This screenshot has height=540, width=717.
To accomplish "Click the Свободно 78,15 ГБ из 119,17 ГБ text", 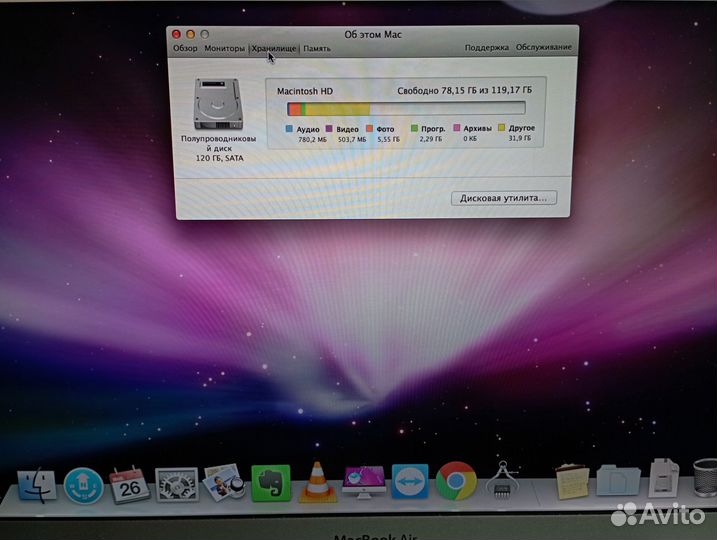I will (465, 90).
